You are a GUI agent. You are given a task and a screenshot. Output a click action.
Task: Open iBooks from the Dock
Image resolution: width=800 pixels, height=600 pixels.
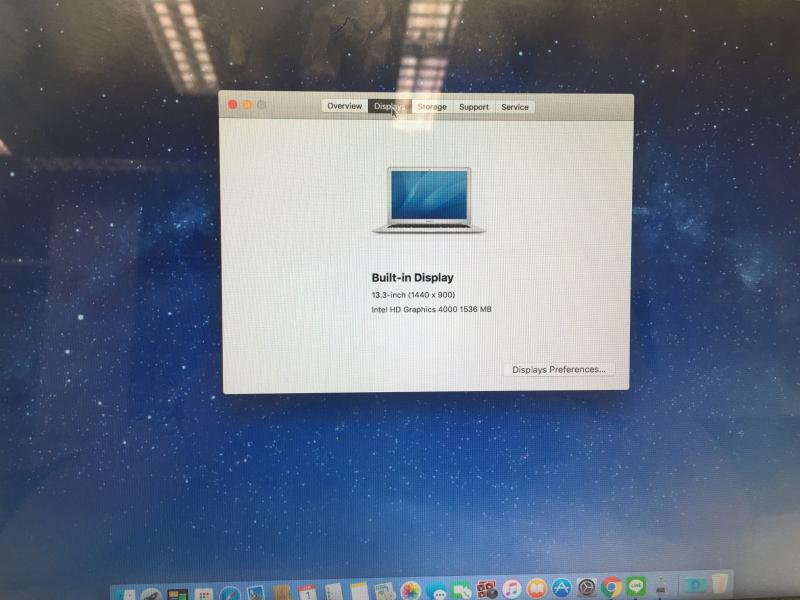537,589
